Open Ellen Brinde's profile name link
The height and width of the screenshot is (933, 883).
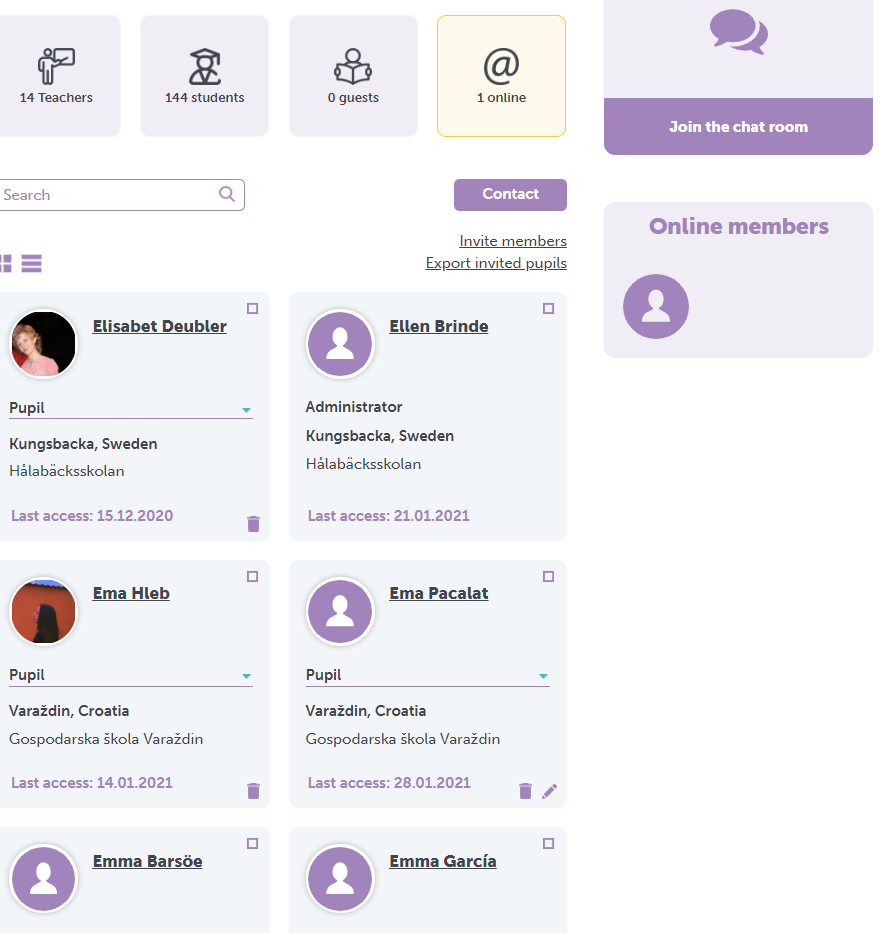pyautogui.click(x=439, y=327)
